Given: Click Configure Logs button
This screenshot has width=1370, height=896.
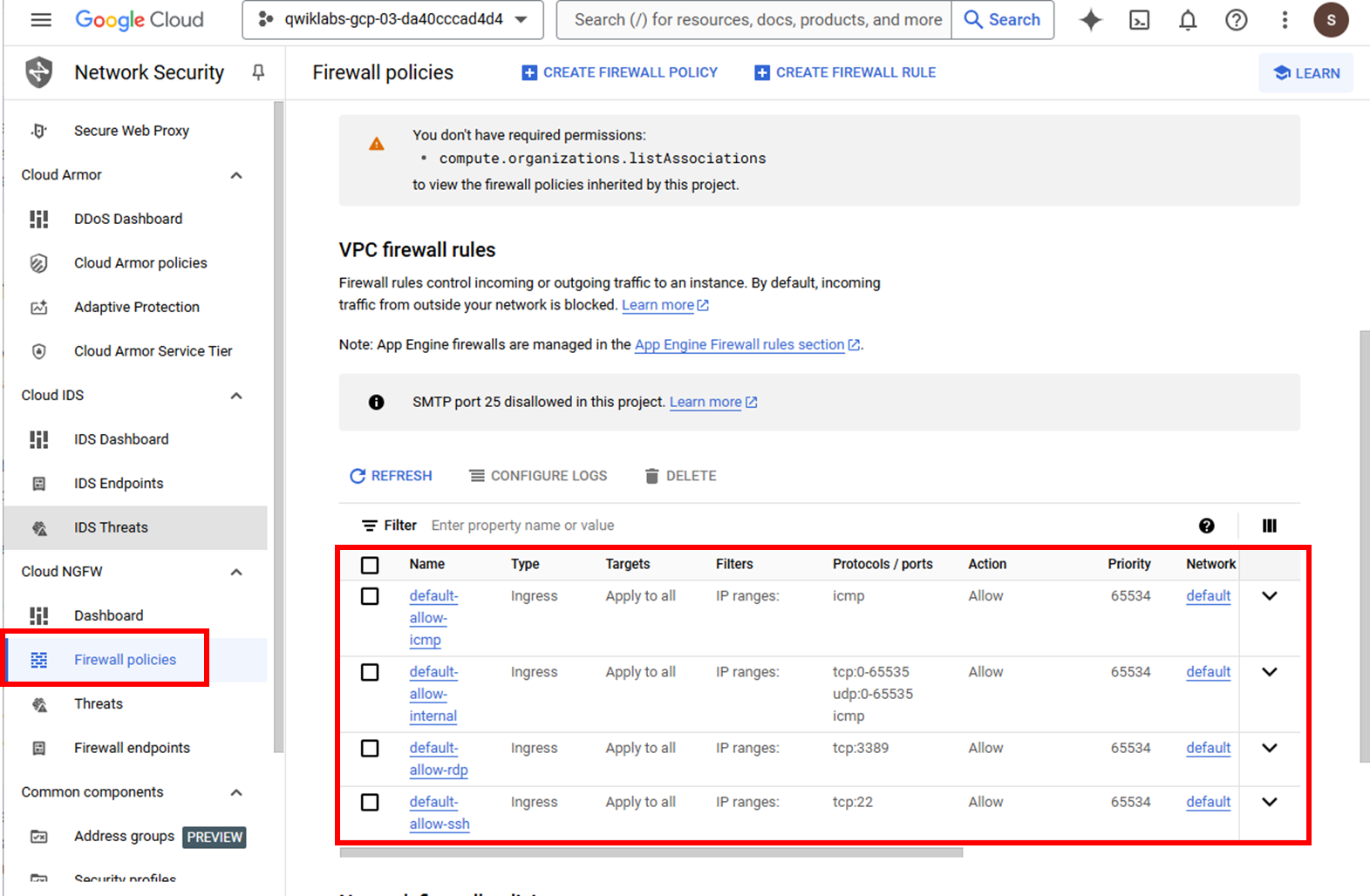Looking at the screenshot, I should coord(538,476).
